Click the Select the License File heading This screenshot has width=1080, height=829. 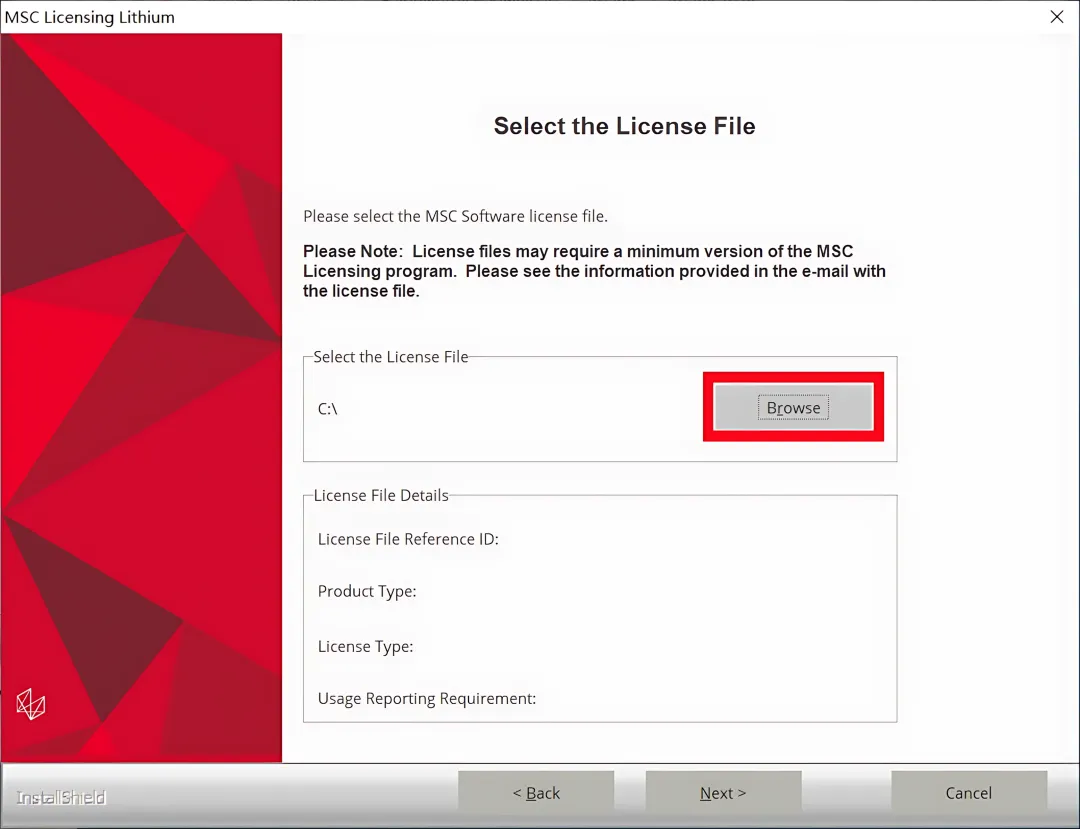pyautogui.click(x=624, y=126)
